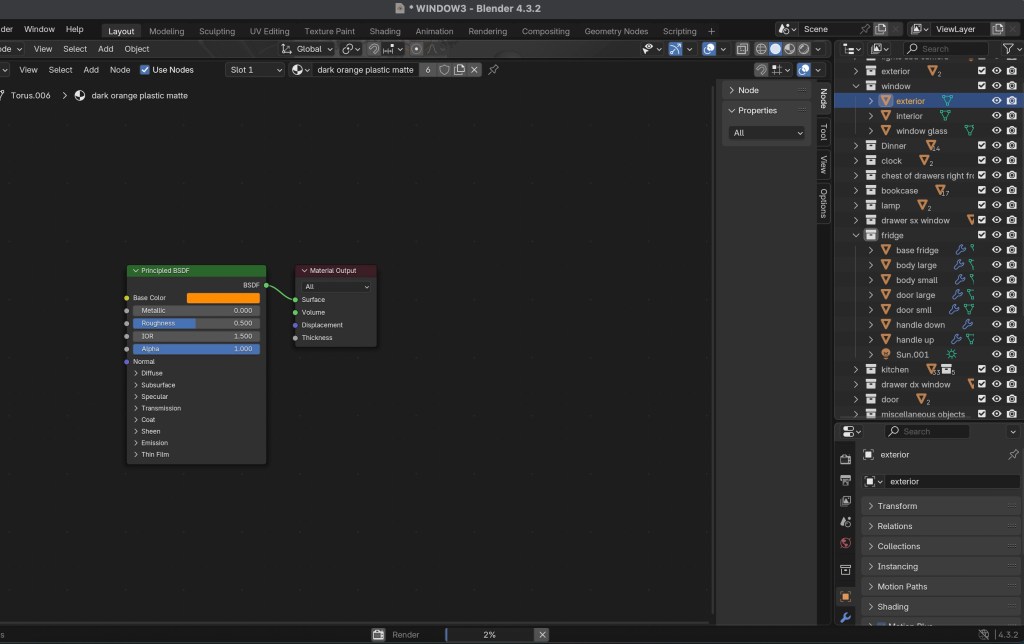This screenshot has height=644, width=1024.
Task: Open the Render properties tab icon
Action: pyautogui.click(x=846, y=459)
